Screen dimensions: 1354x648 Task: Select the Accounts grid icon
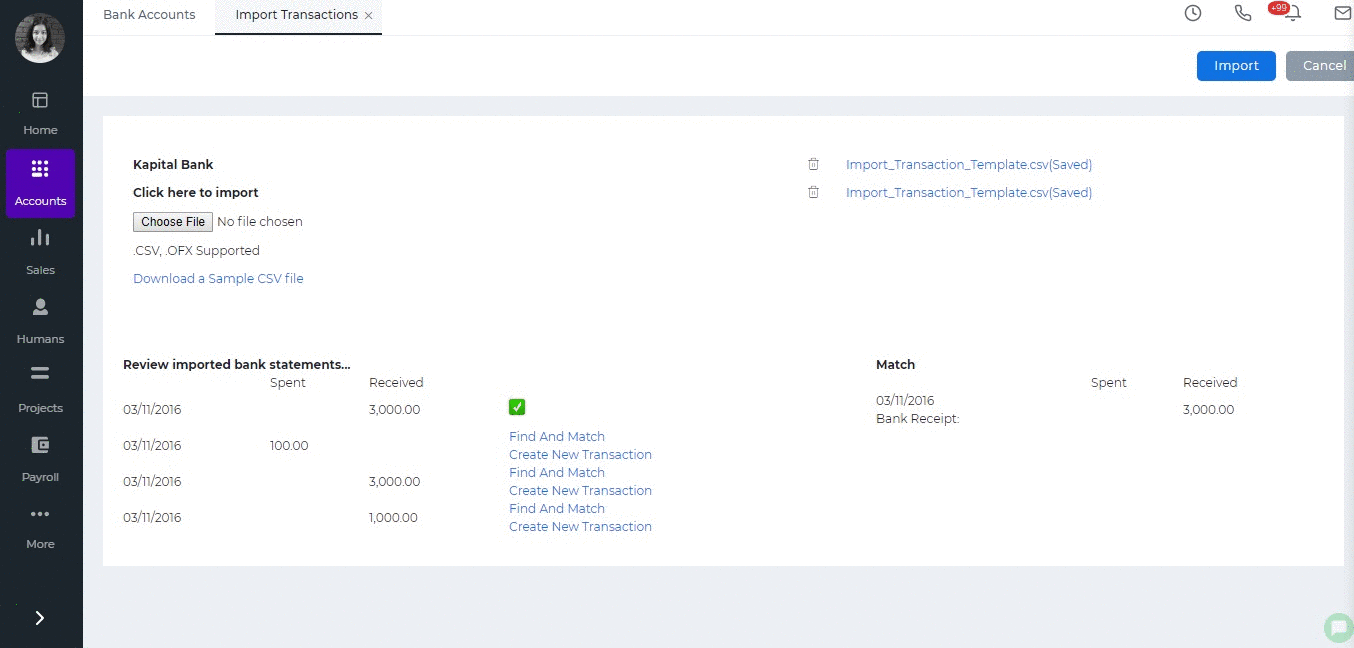tap(40, 169)
